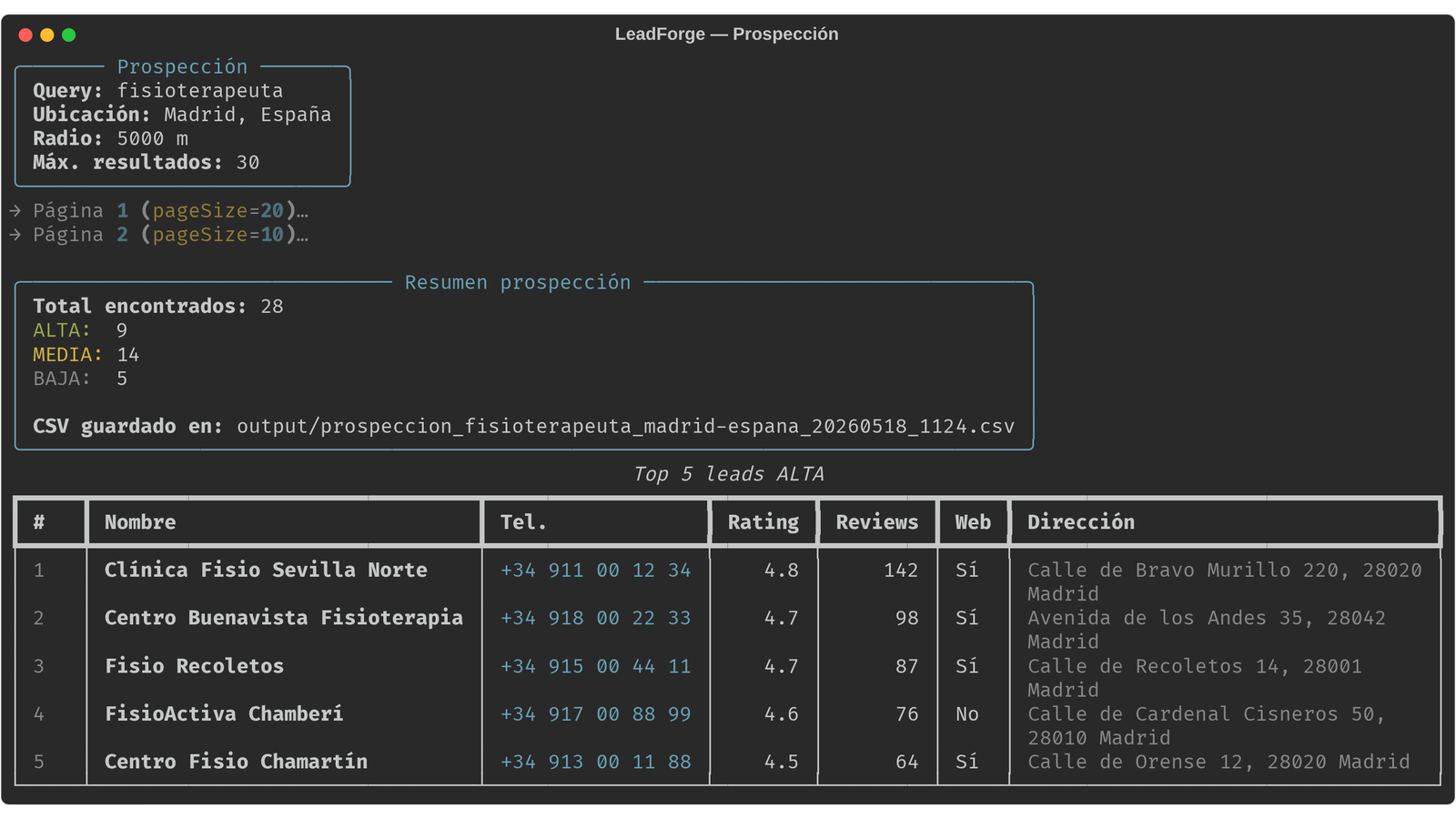Click the Tel. column header
This screenshot has width=1456, height=819.
coord(523,522)
